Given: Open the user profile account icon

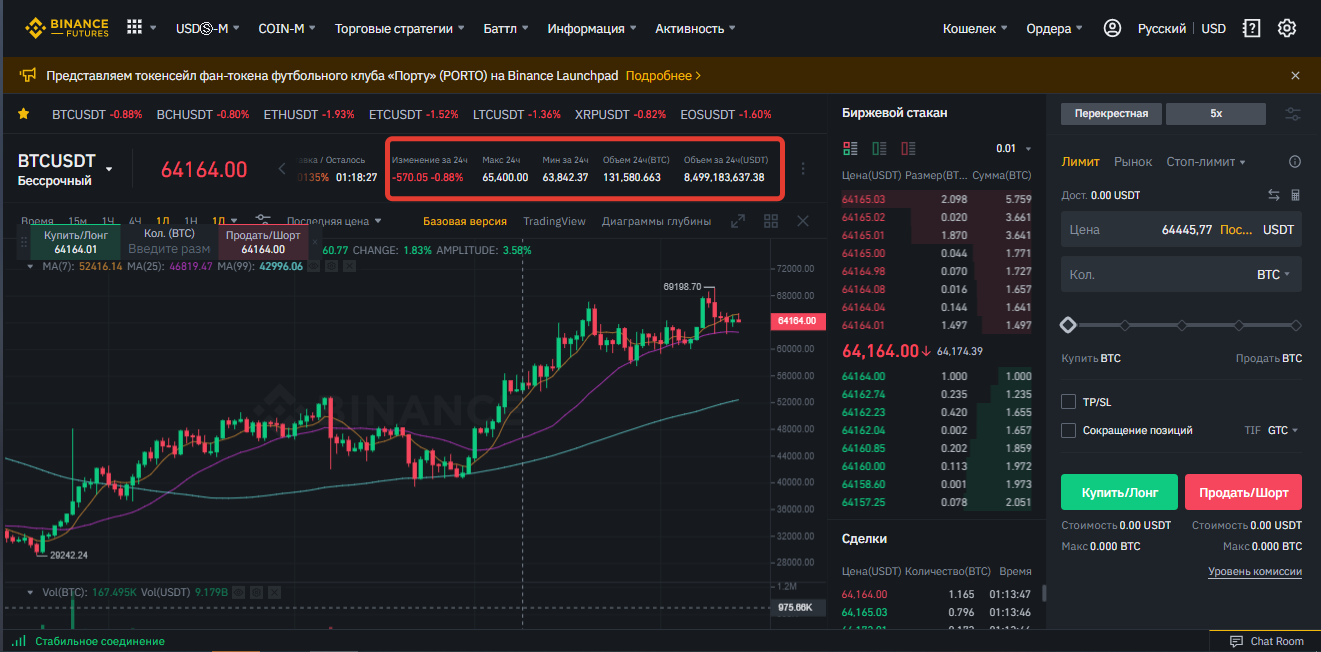Looking at the screenshot, I should coord(1112,28).
